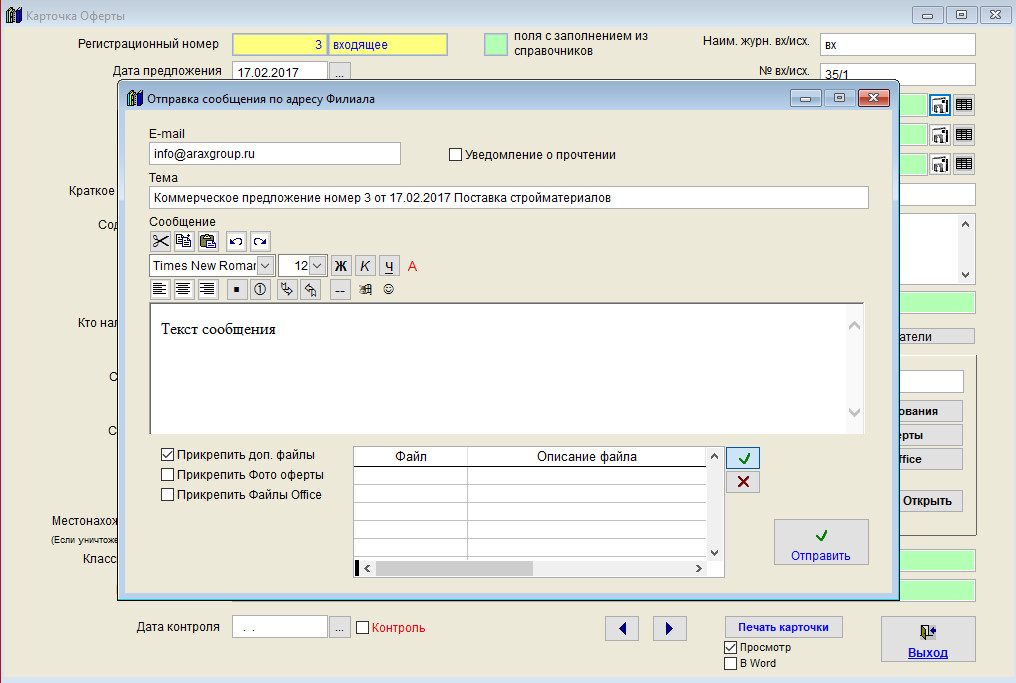Insert a smiley emoticon
The image size is (1016, 683).
point(388,290)
